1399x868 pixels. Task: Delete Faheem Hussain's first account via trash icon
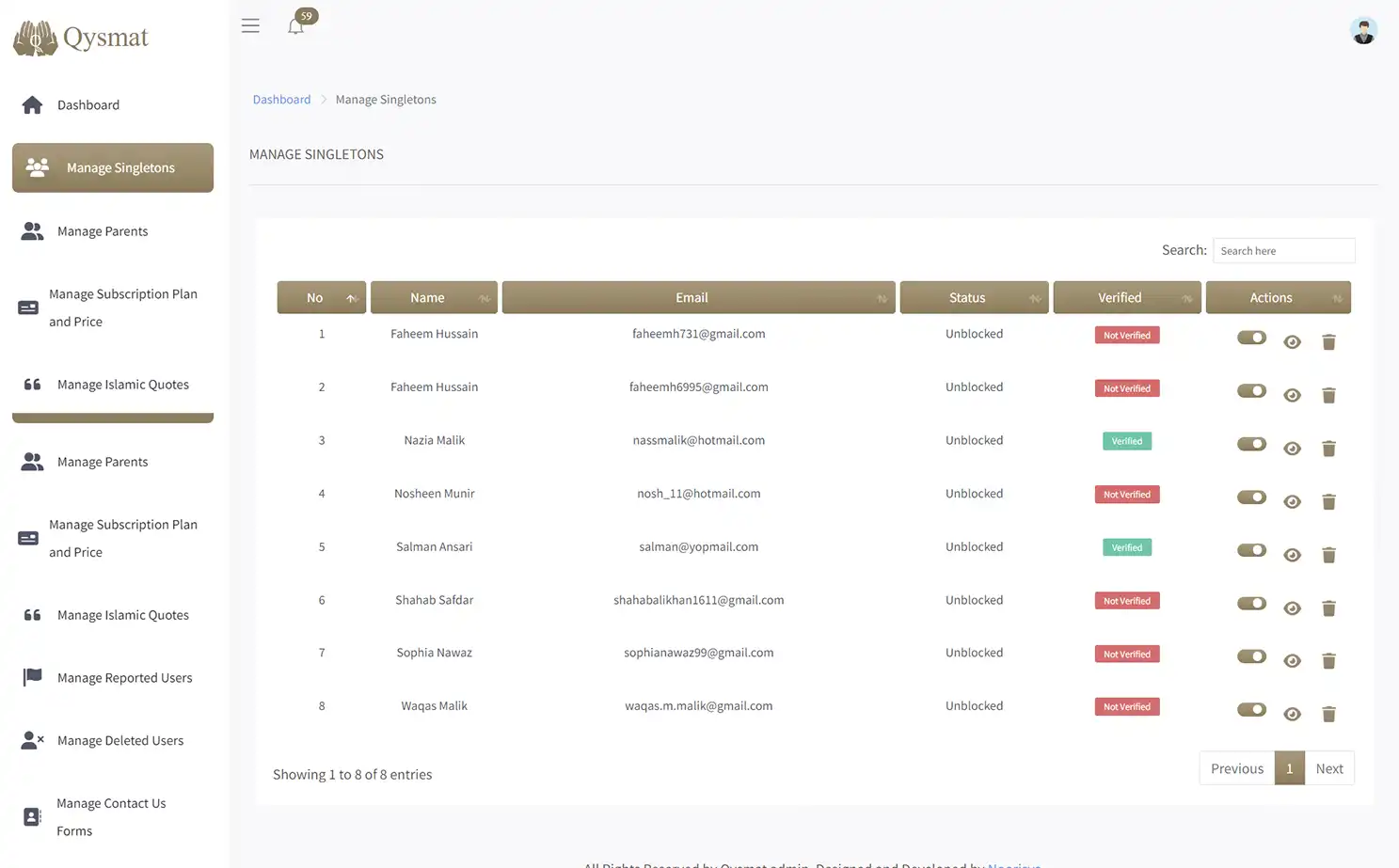pyautogui.click(x=1328, y=341)
